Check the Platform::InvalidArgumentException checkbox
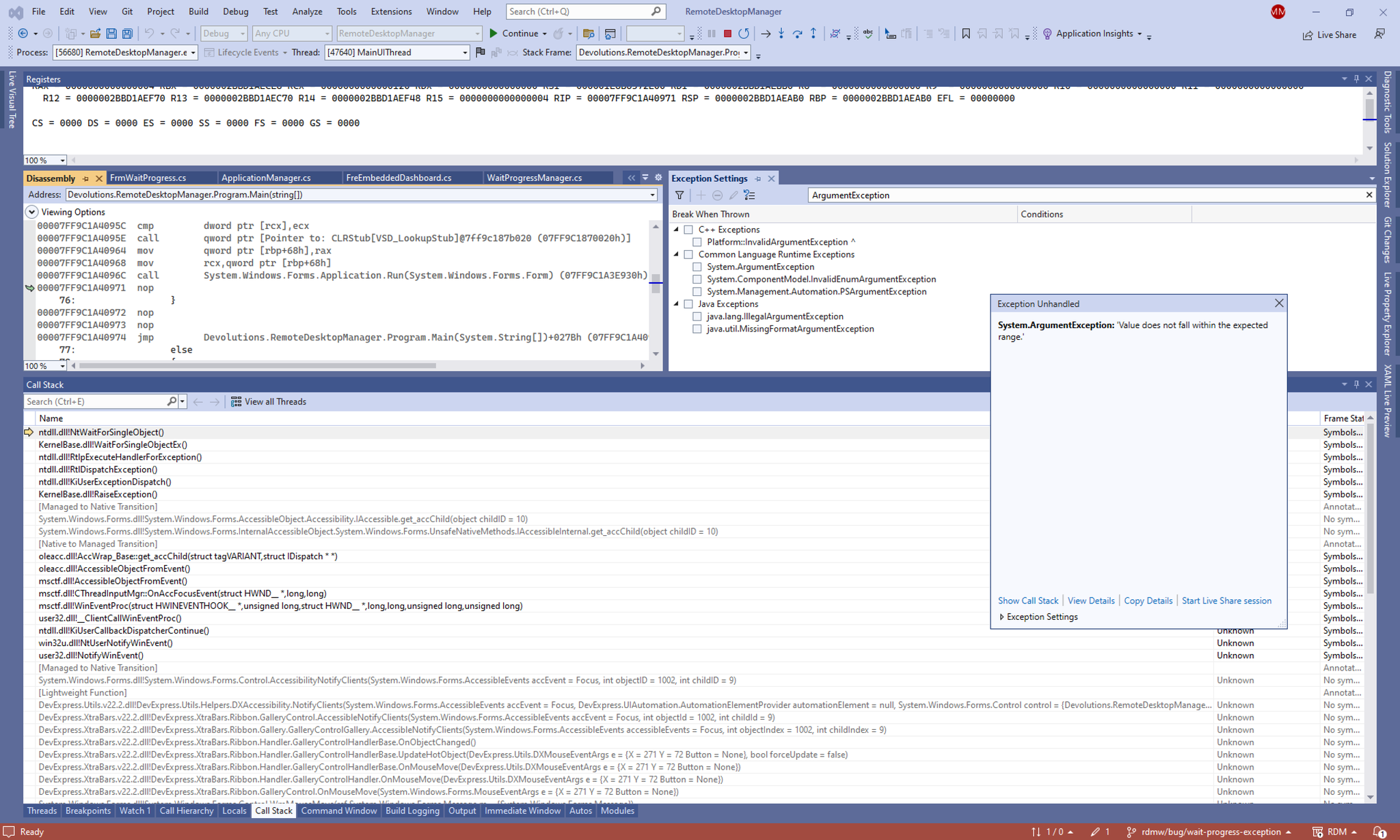Viewport: 1400px width, 840px height. point(697,242)
